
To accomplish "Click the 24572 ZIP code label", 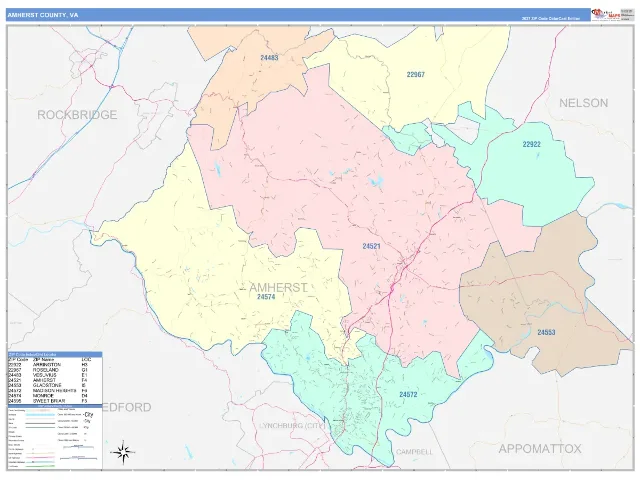I will tap(408, 394).
